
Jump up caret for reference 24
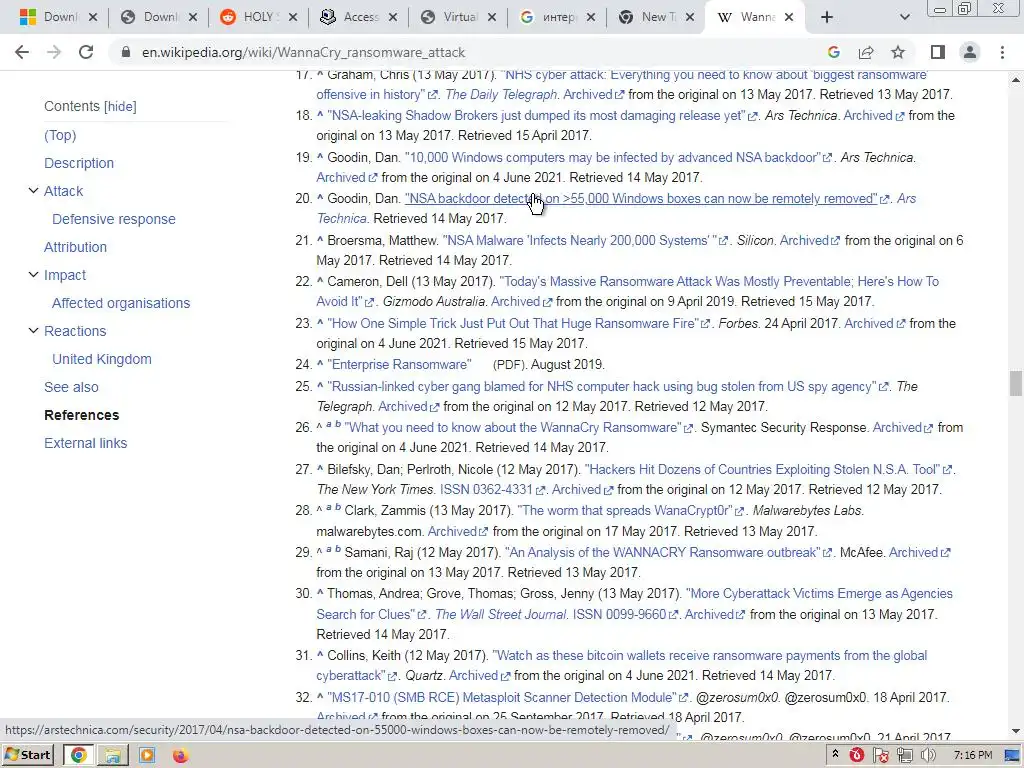[x=320, y=364]
